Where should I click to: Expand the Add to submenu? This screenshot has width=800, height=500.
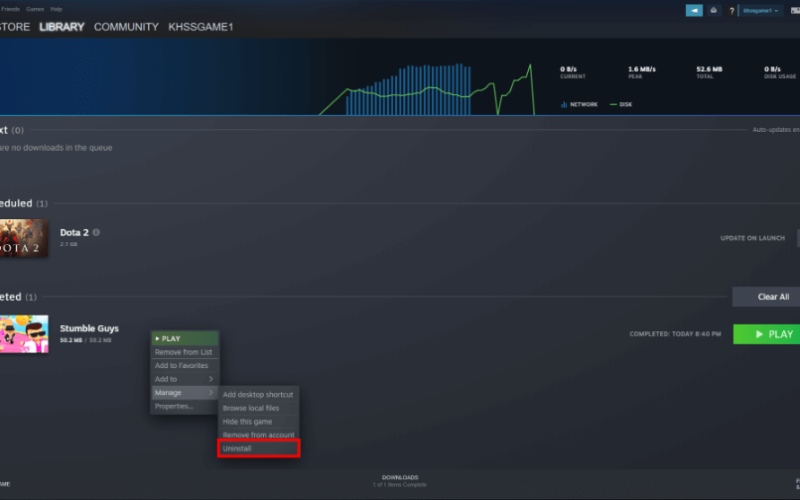point(185,379)
